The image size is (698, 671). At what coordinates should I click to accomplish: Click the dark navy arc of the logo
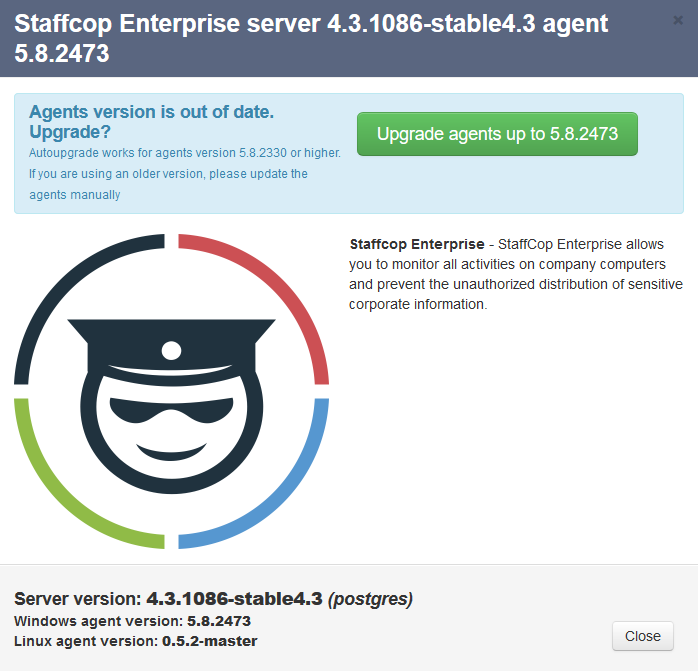60,292
